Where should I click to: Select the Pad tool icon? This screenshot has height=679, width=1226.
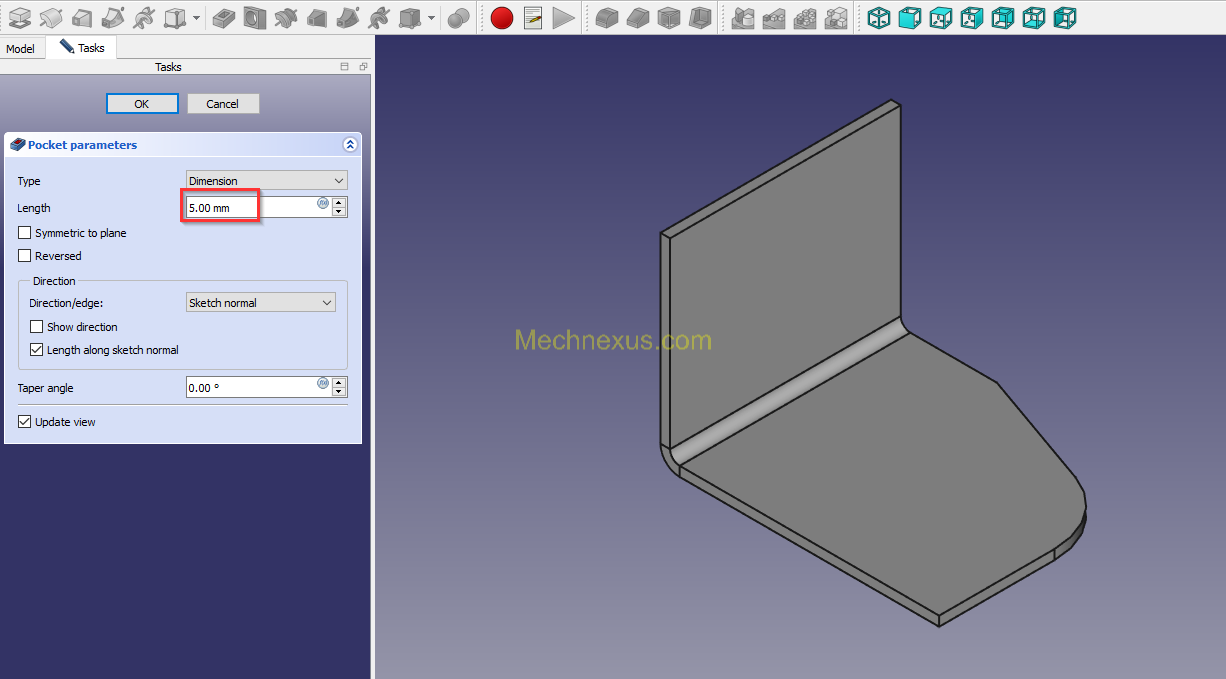[x=20, y=17]
